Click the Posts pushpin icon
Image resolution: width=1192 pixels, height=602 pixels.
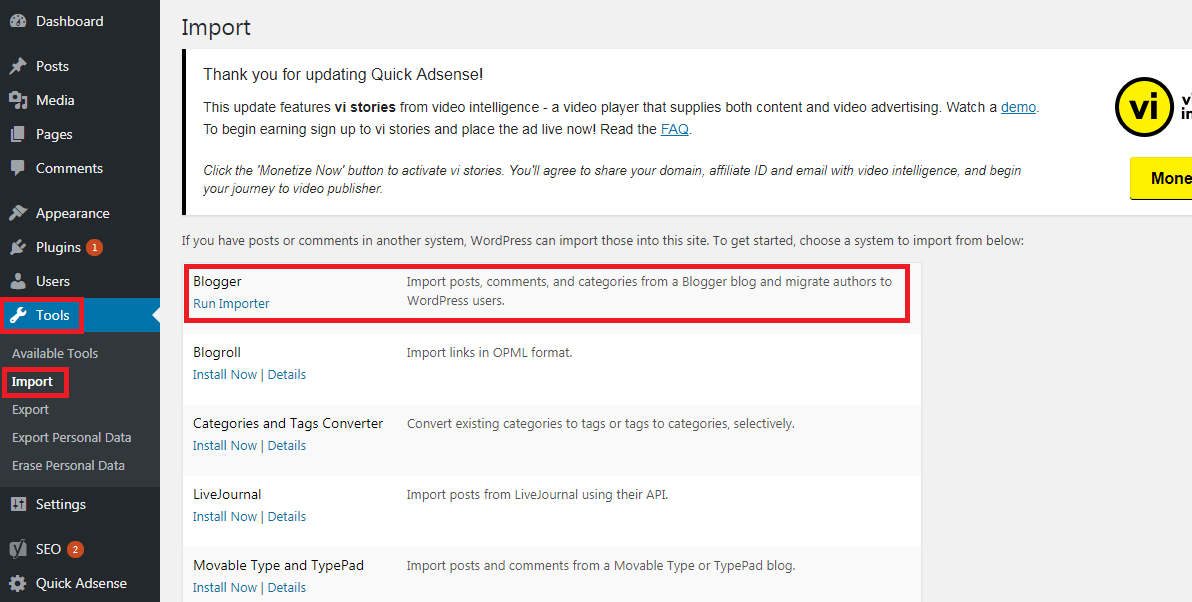click(x=18, y=66)
